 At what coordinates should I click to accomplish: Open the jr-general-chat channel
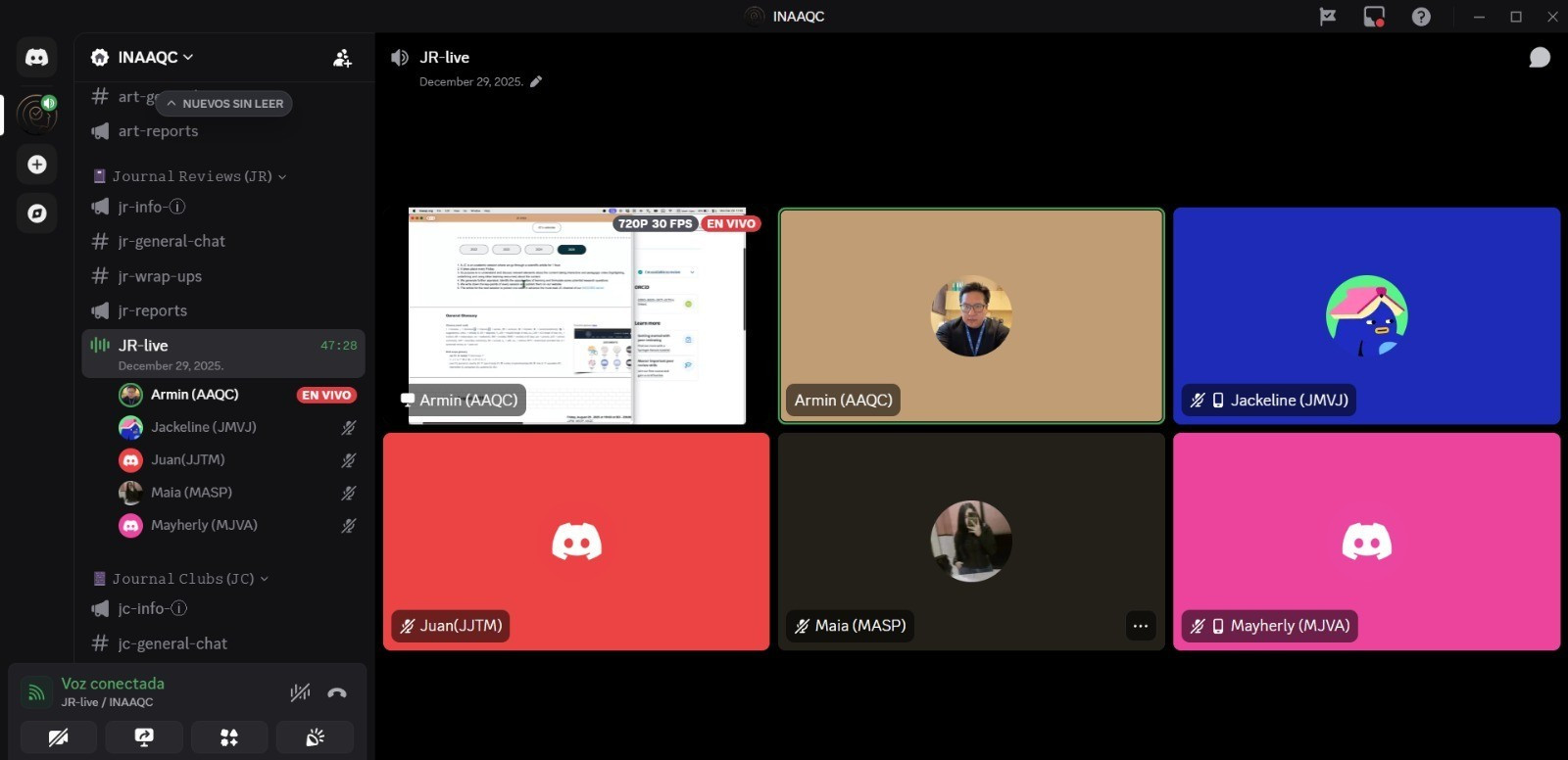[171, 241]
